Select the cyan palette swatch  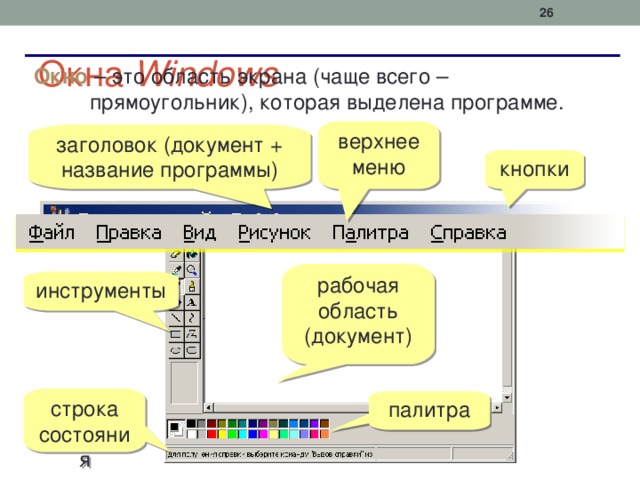(242, 434)
